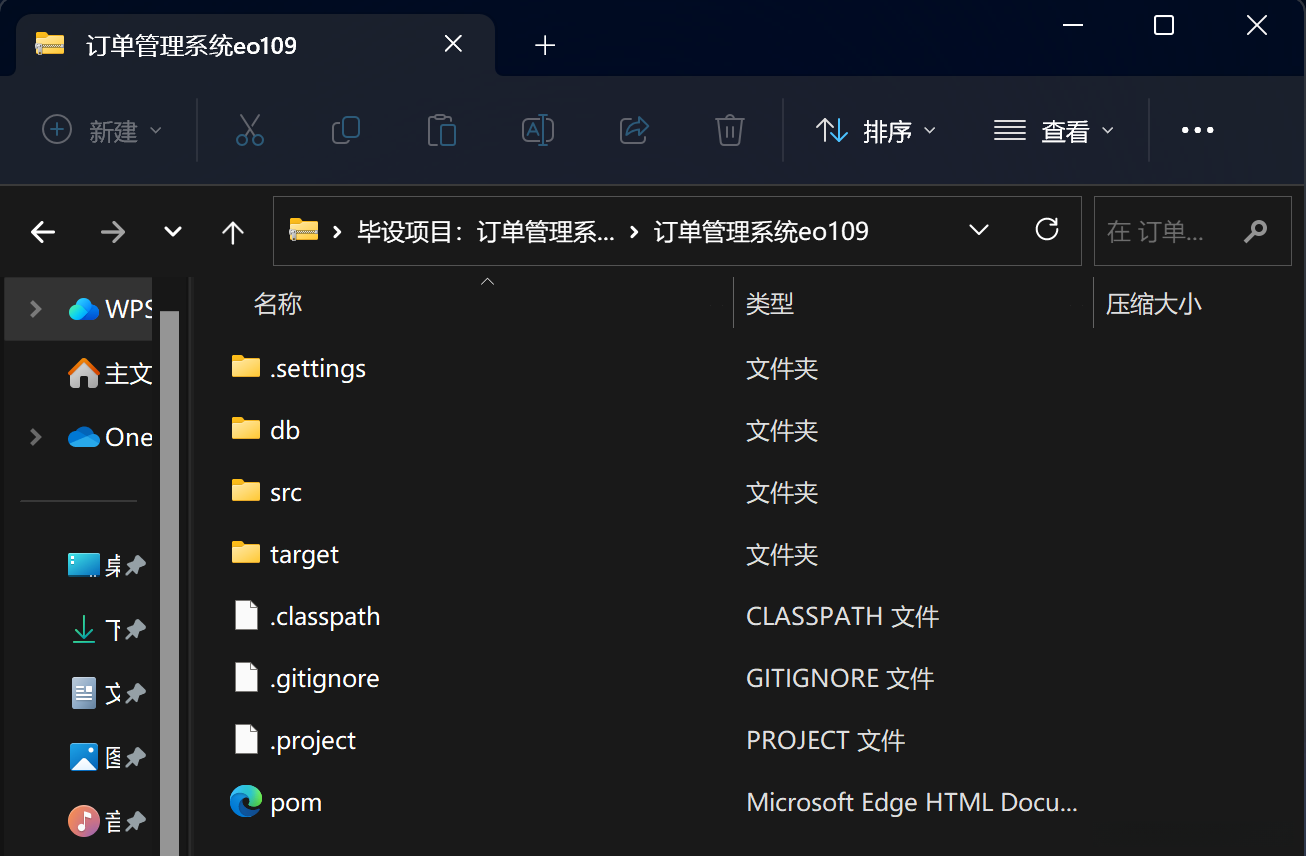Click the Copy icon in toolbar
Image resolution: width=1306 pixels, height=856 pixels.
[346, 130]
